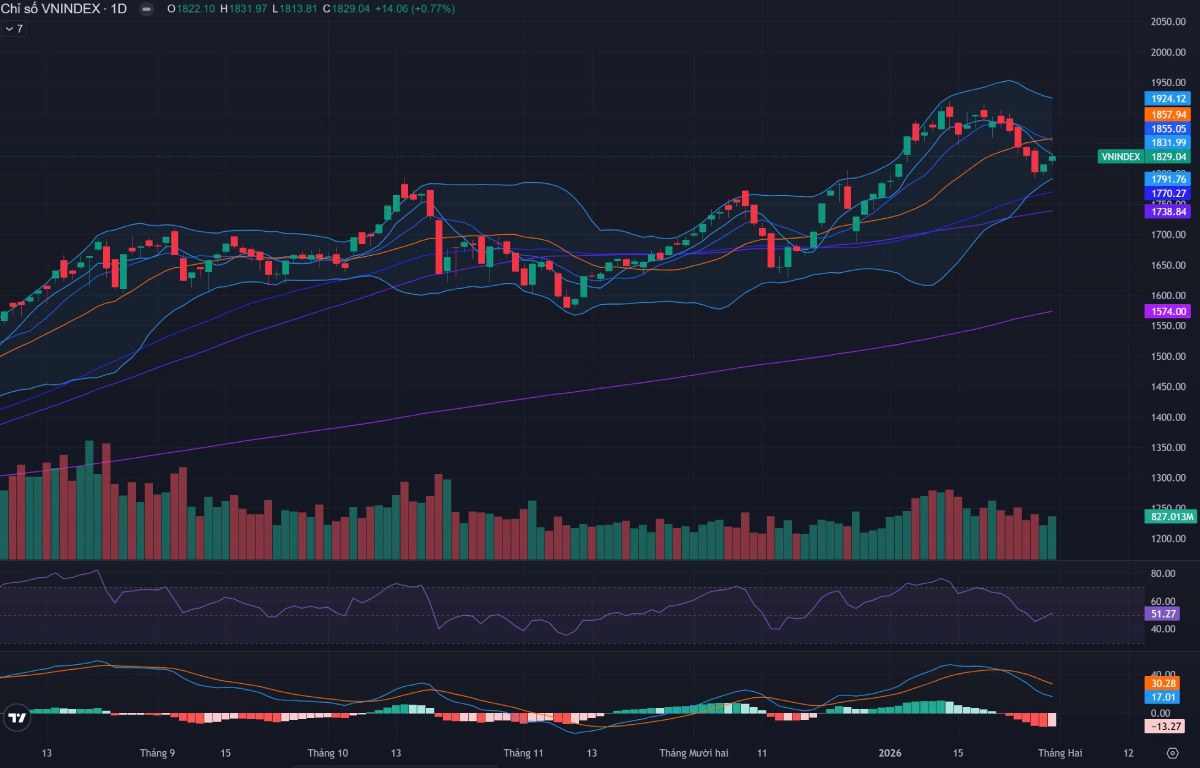Click the +14.06 (+0.77%) change value
The image size is (1200, 768).
tap(415, 9)
